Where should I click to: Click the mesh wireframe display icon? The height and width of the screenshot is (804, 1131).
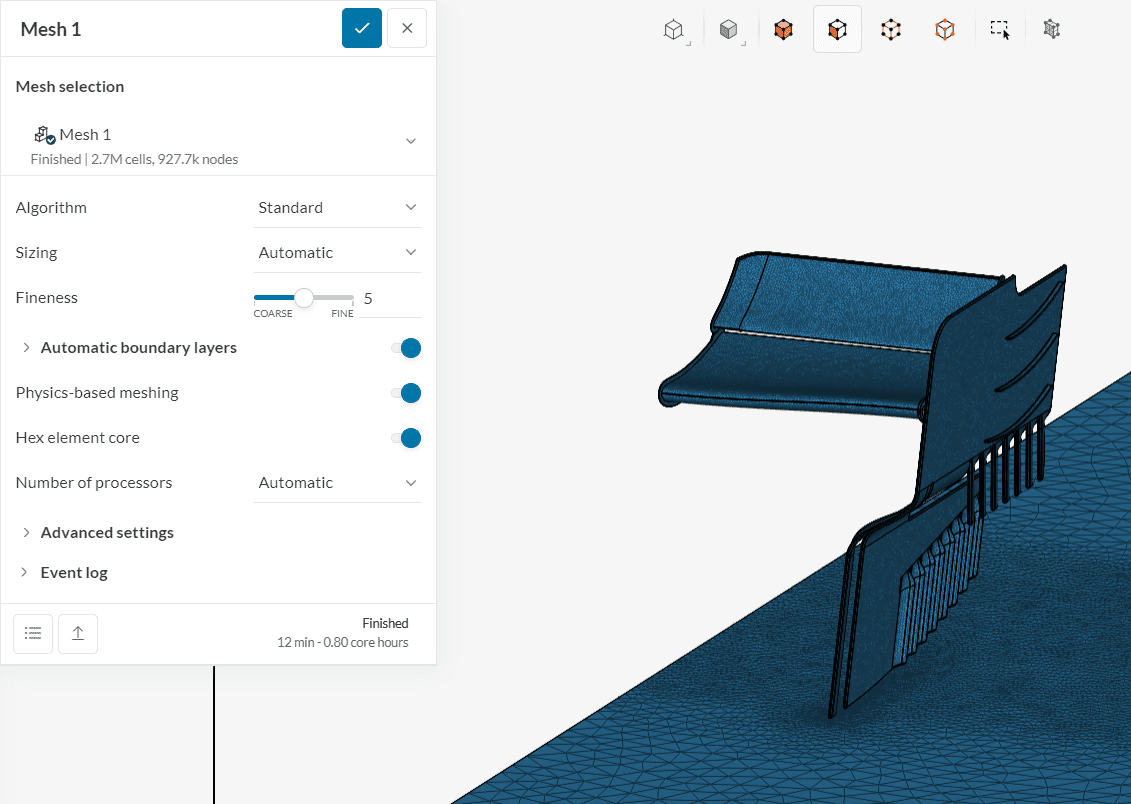pyautogui.click(x=1051, y=30)
